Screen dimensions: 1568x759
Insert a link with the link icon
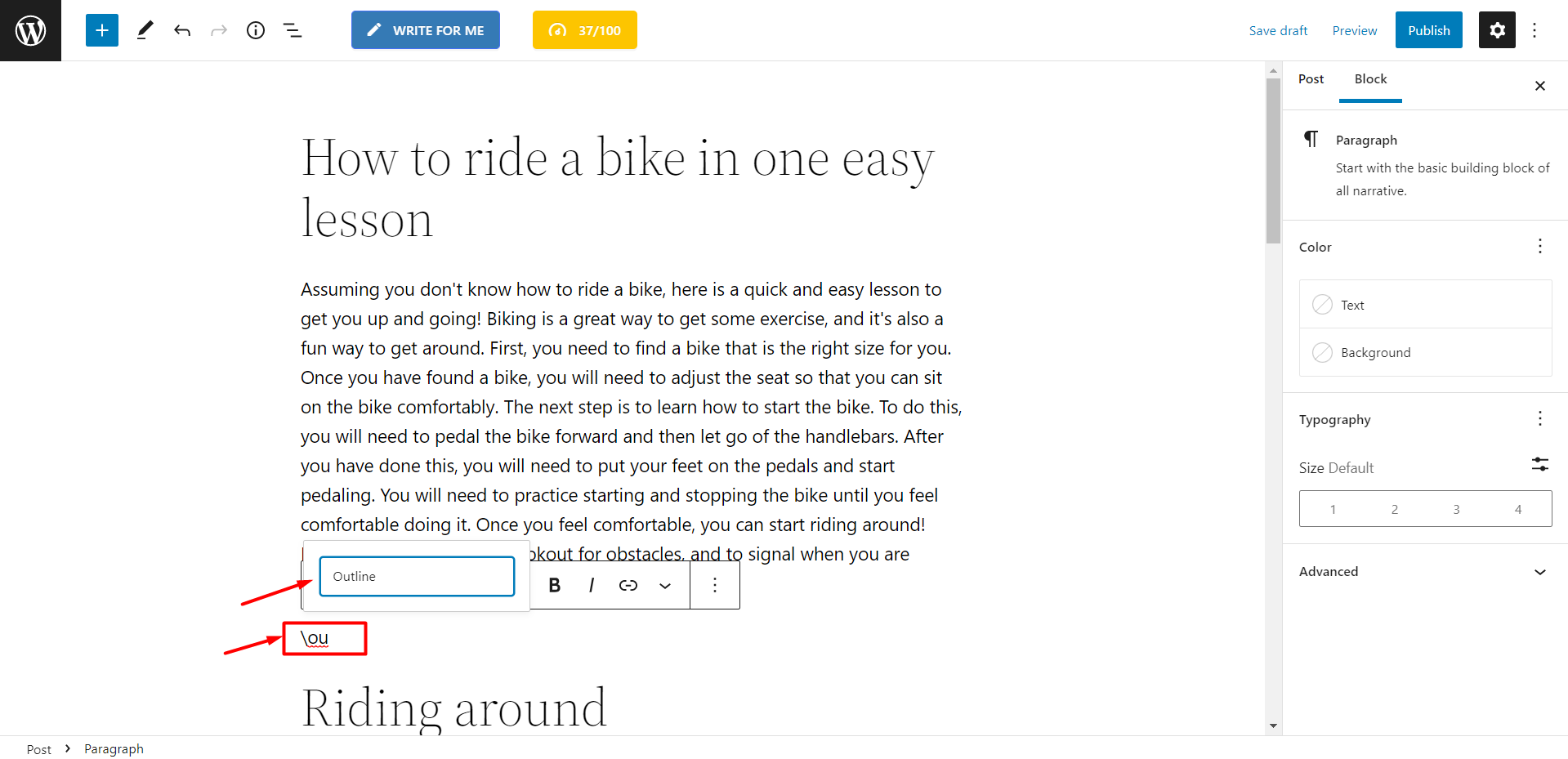[628, 585]
